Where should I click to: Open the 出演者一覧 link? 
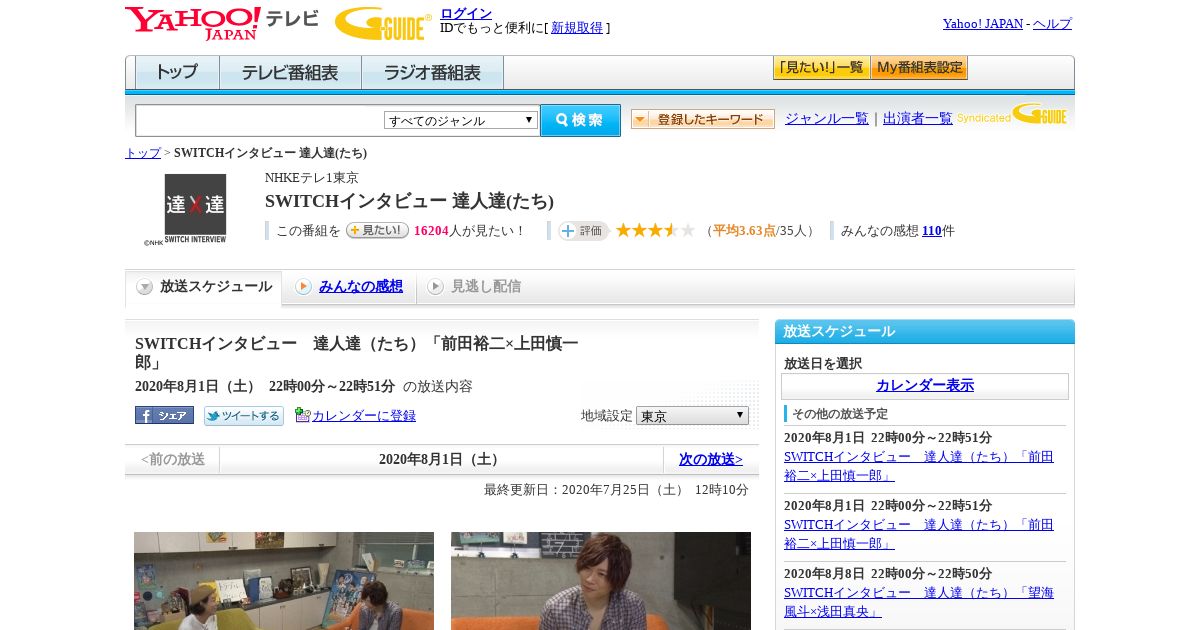918,119
